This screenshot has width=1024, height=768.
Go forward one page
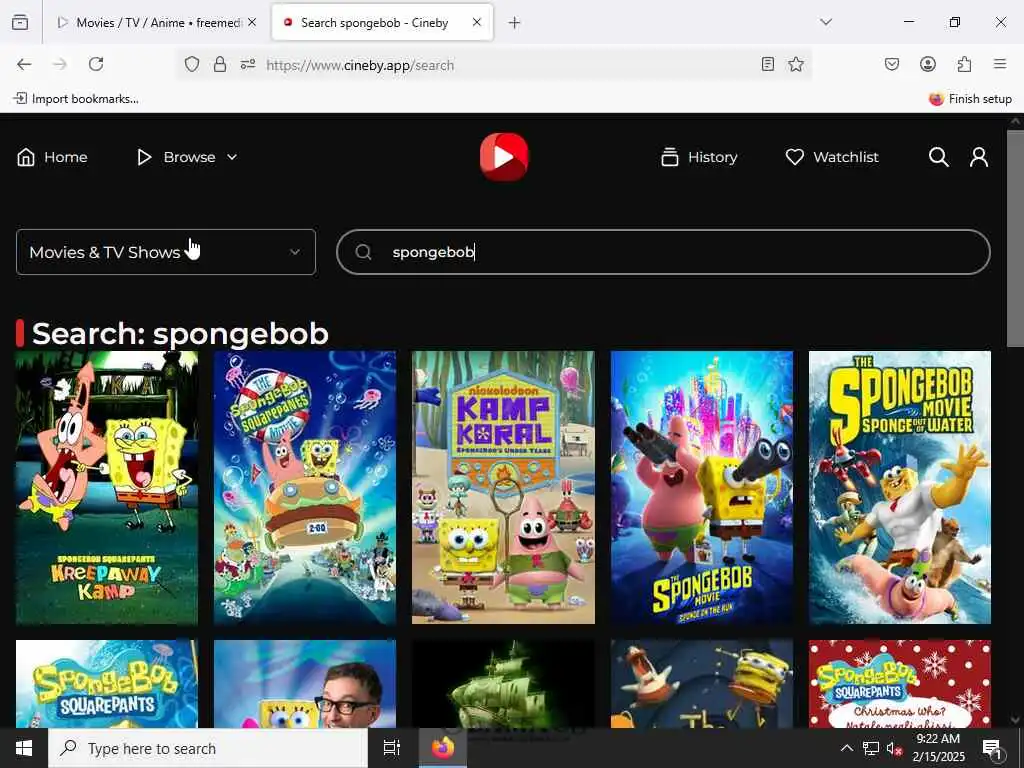(x=59, y=64)
